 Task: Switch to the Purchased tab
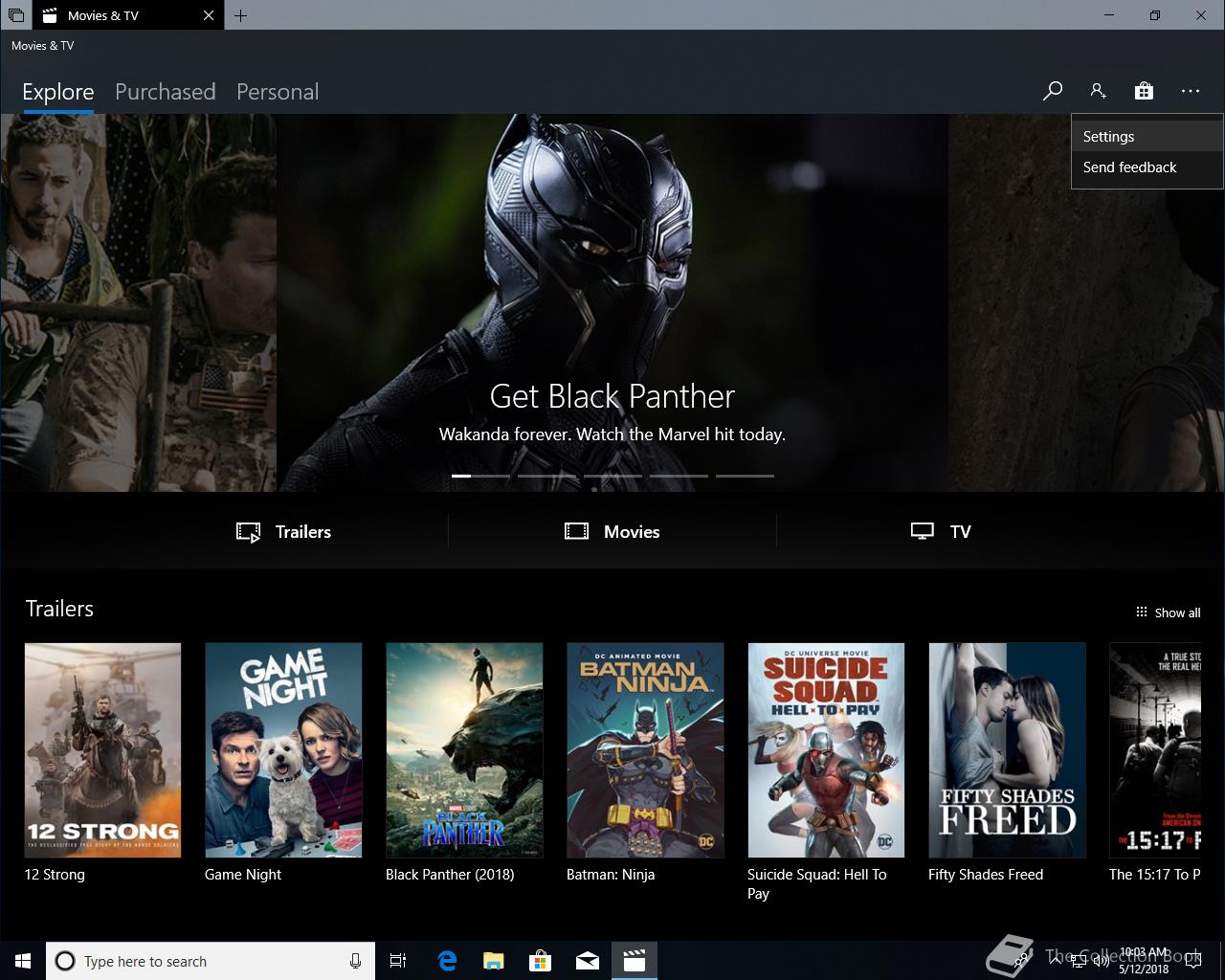(x=166, y=92)
